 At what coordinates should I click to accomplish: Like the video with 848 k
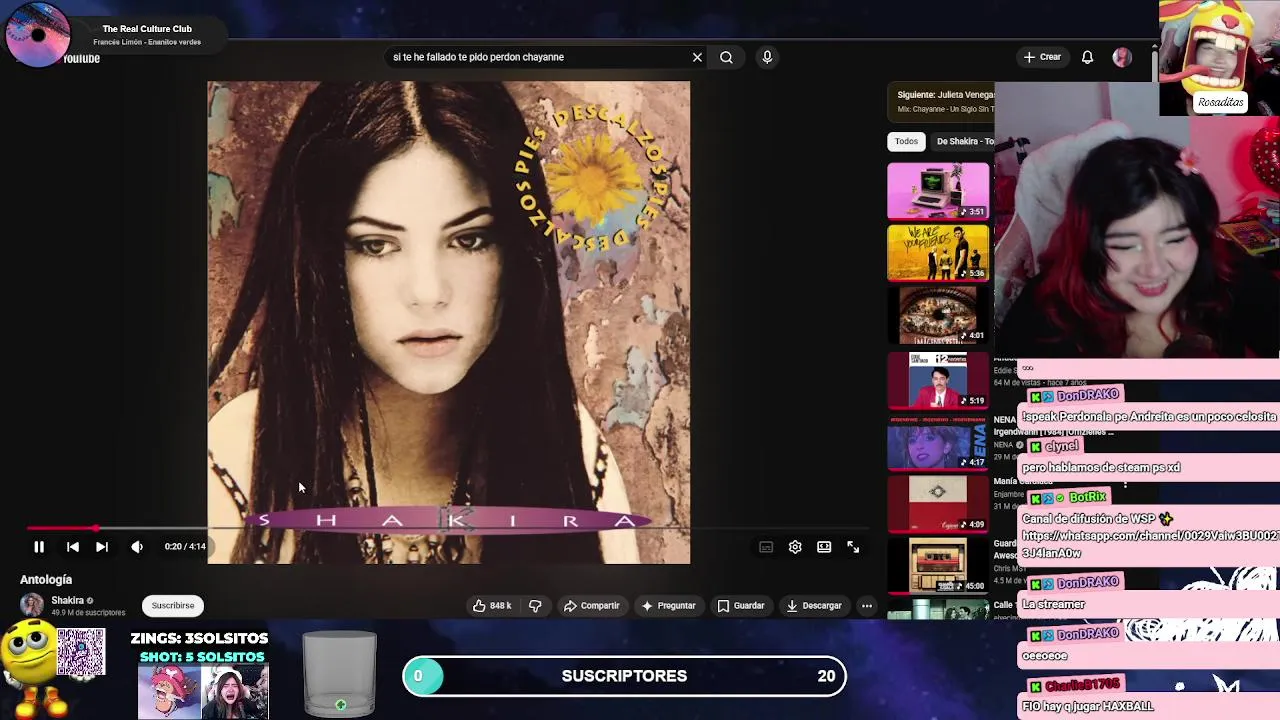click(x=492, y=605)
